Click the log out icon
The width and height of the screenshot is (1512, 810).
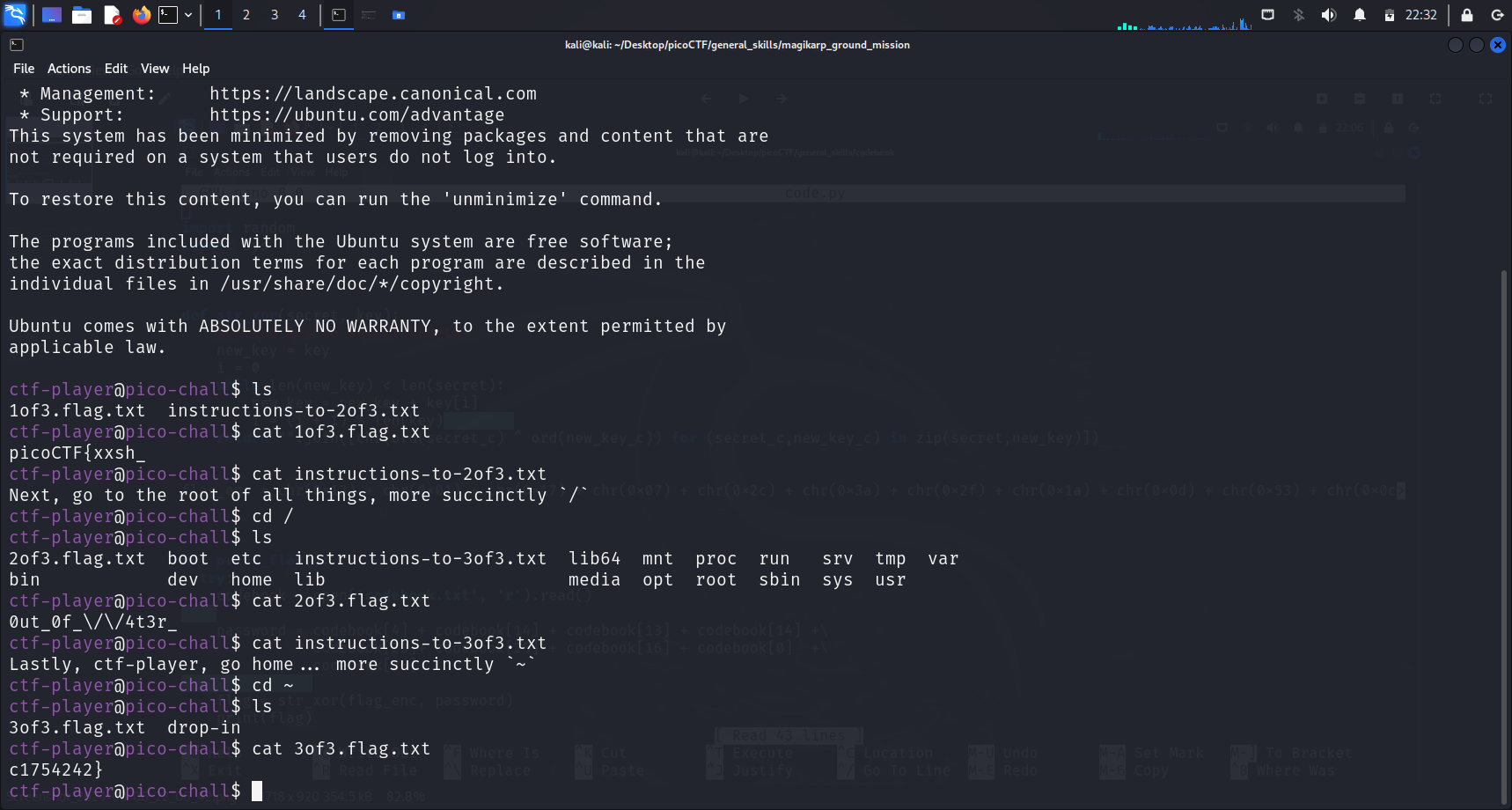(x=1497, y=15)
